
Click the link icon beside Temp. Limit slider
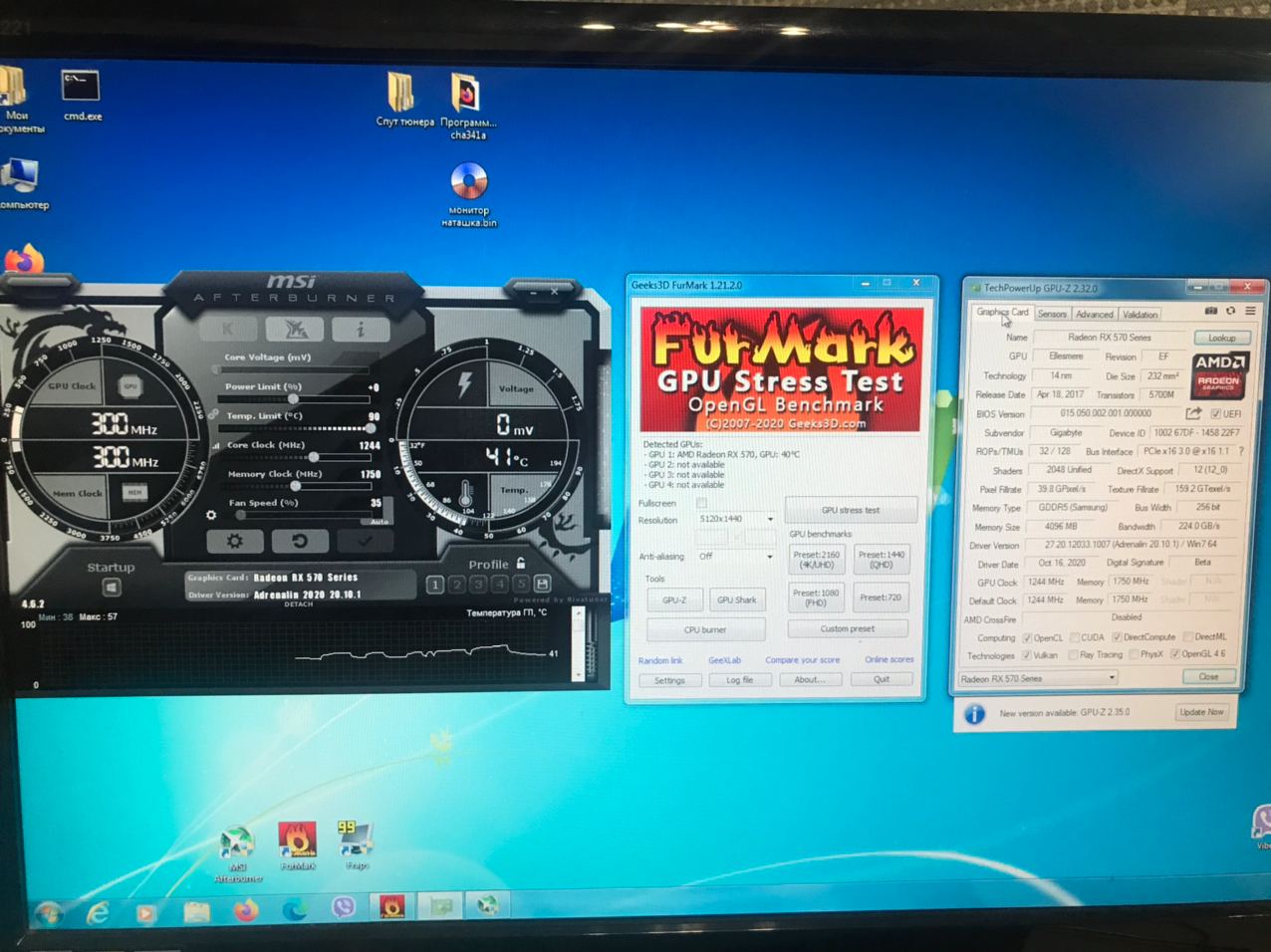(x=213, y=415)
